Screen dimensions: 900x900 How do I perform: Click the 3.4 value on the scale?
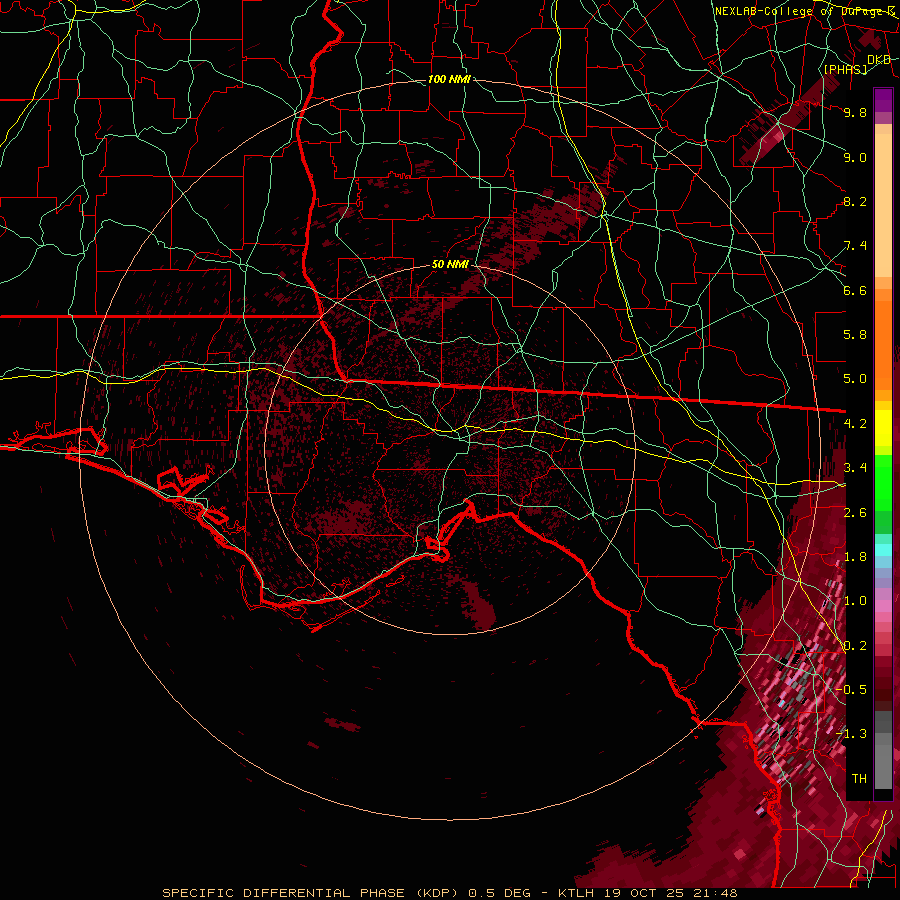[855, 468]
